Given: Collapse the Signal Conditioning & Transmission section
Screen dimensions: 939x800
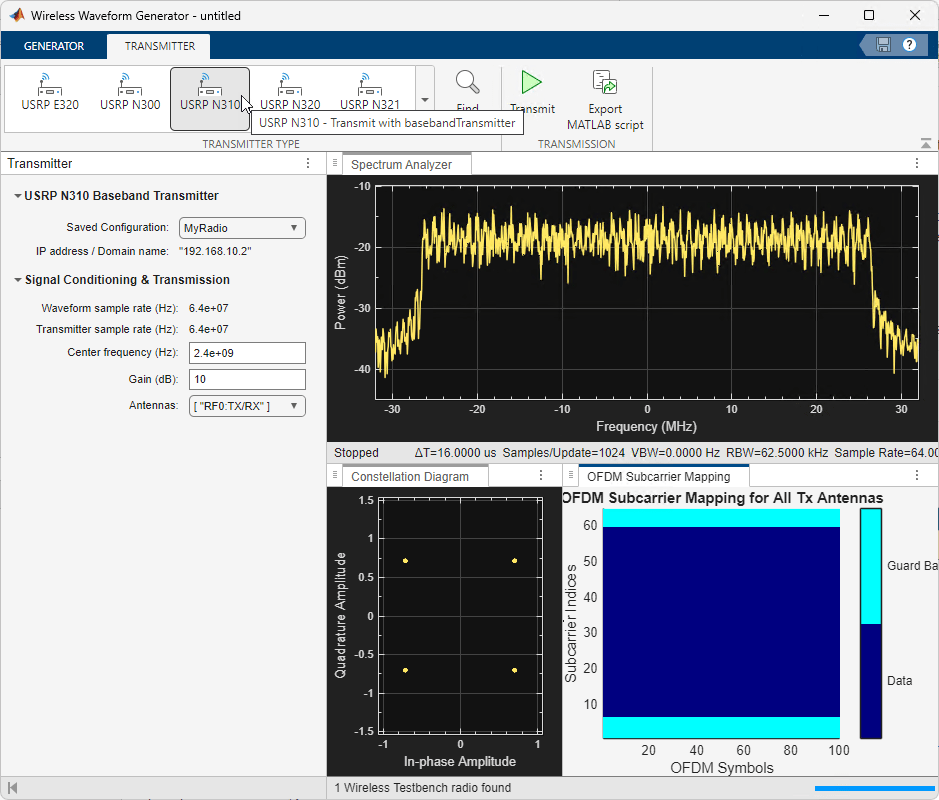Looking at the screenshot, I should coord(16,279).
